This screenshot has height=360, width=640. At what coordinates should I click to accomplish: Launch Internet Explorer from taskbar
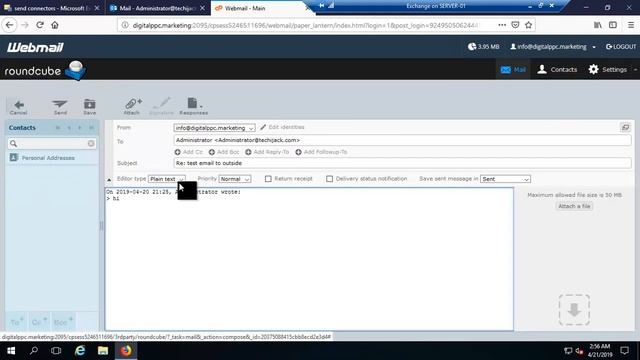(x=80, y=351)
